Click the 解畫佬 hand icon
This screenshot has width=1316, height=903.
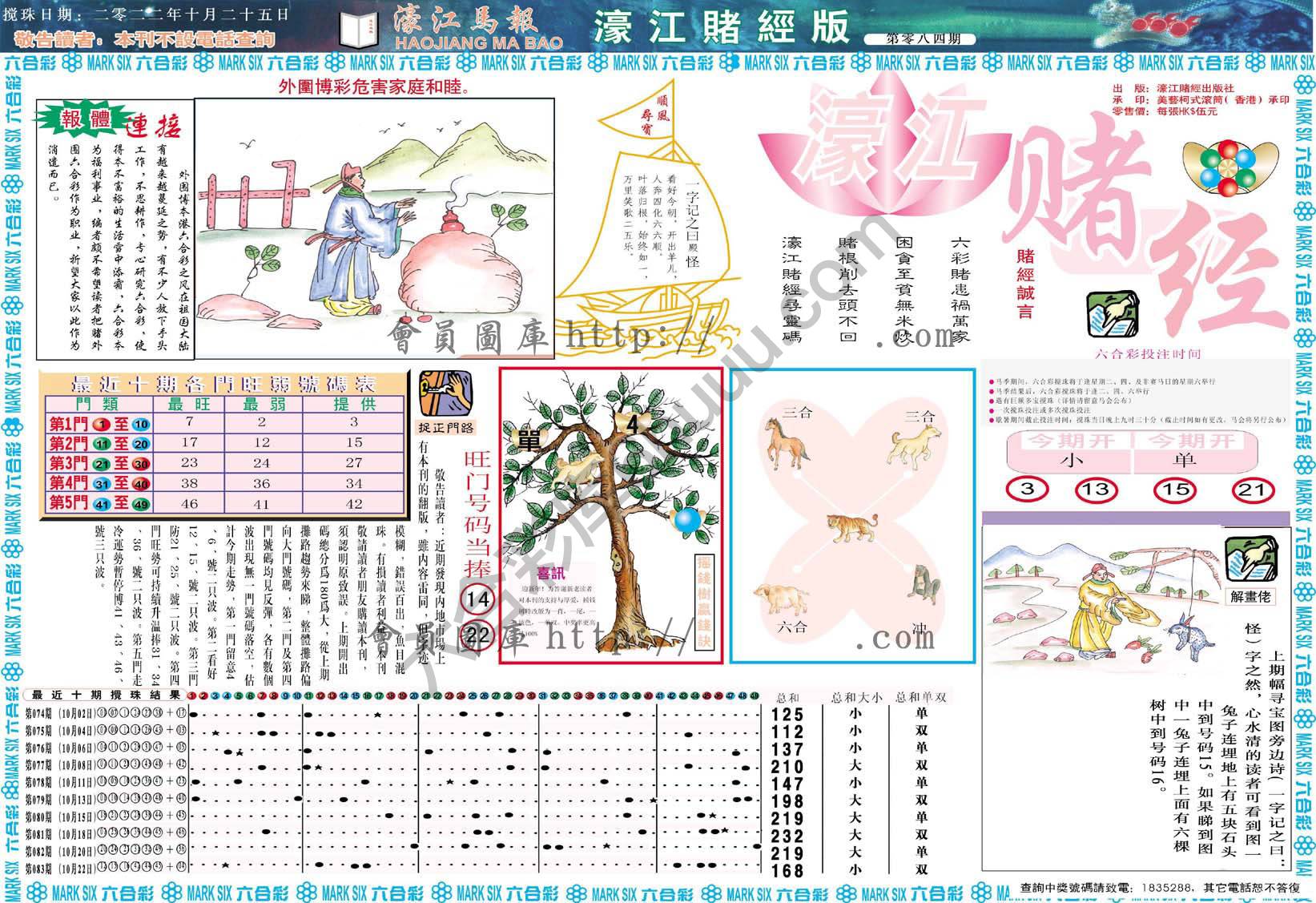1250,561
